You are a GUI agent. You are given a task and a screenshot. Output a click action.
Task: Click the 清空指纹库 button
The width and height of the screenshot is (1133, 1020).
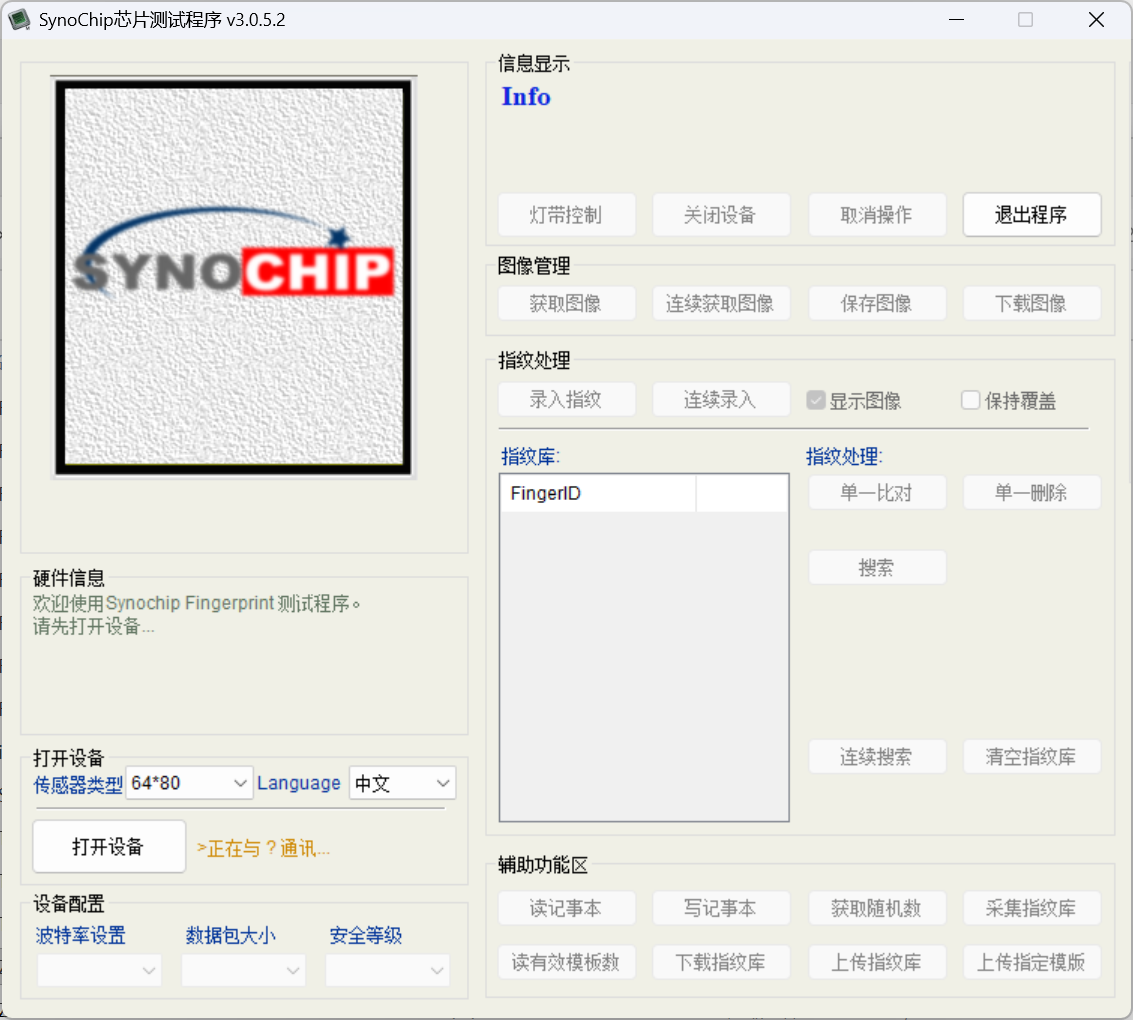click(x=1032, y=756)
